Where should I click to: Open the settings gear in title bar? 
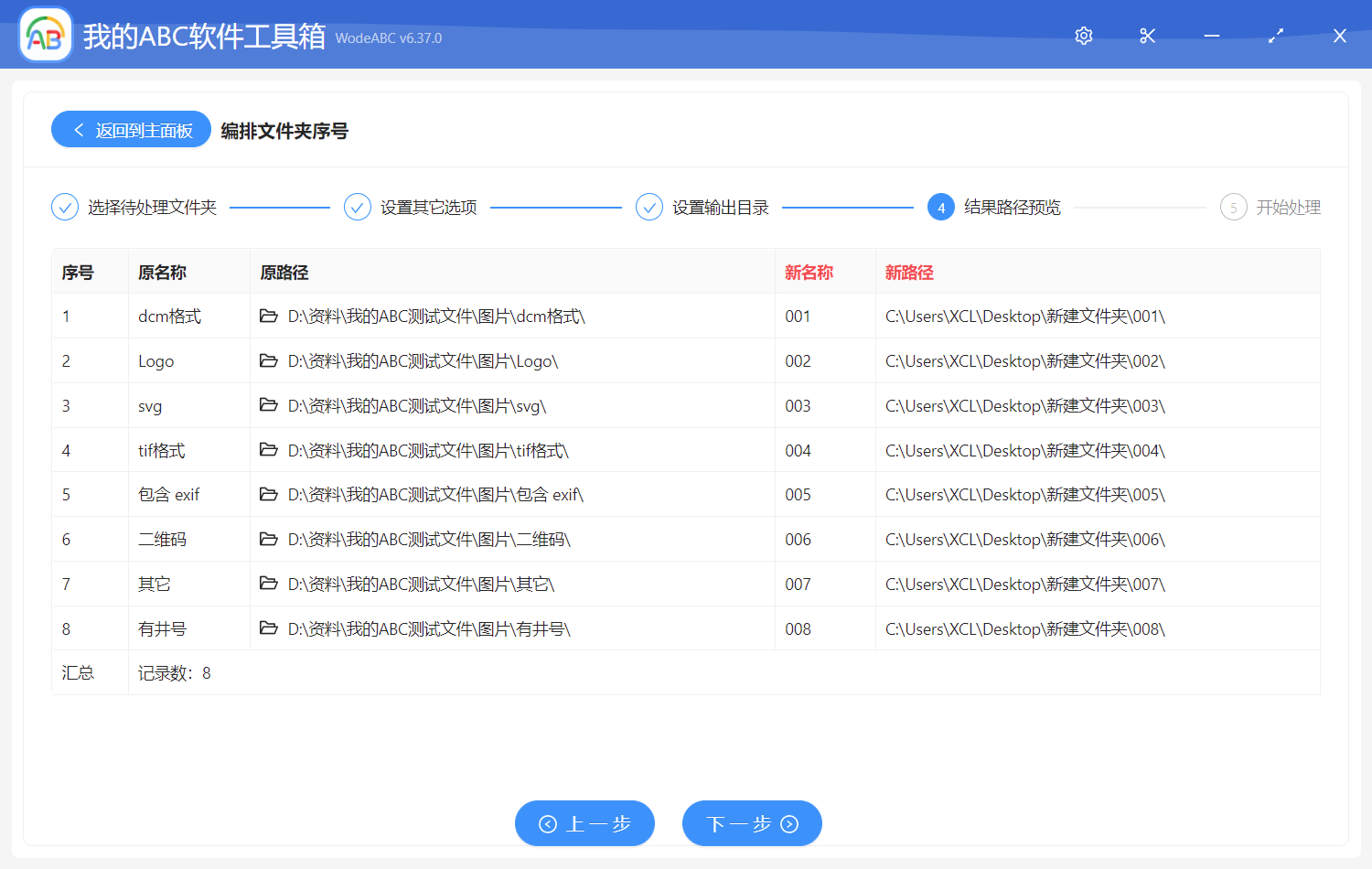pos(1083,36)
